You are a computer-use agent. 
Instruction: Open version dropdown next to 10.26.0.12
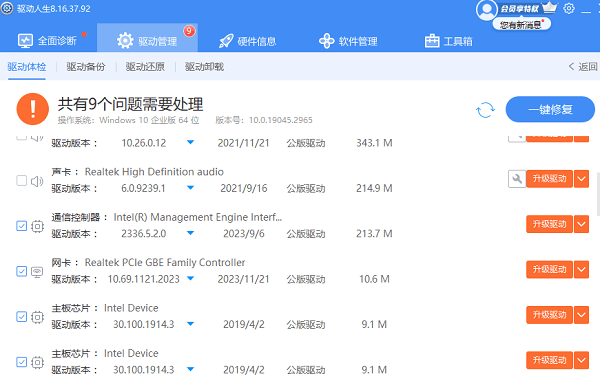(190, 143)
